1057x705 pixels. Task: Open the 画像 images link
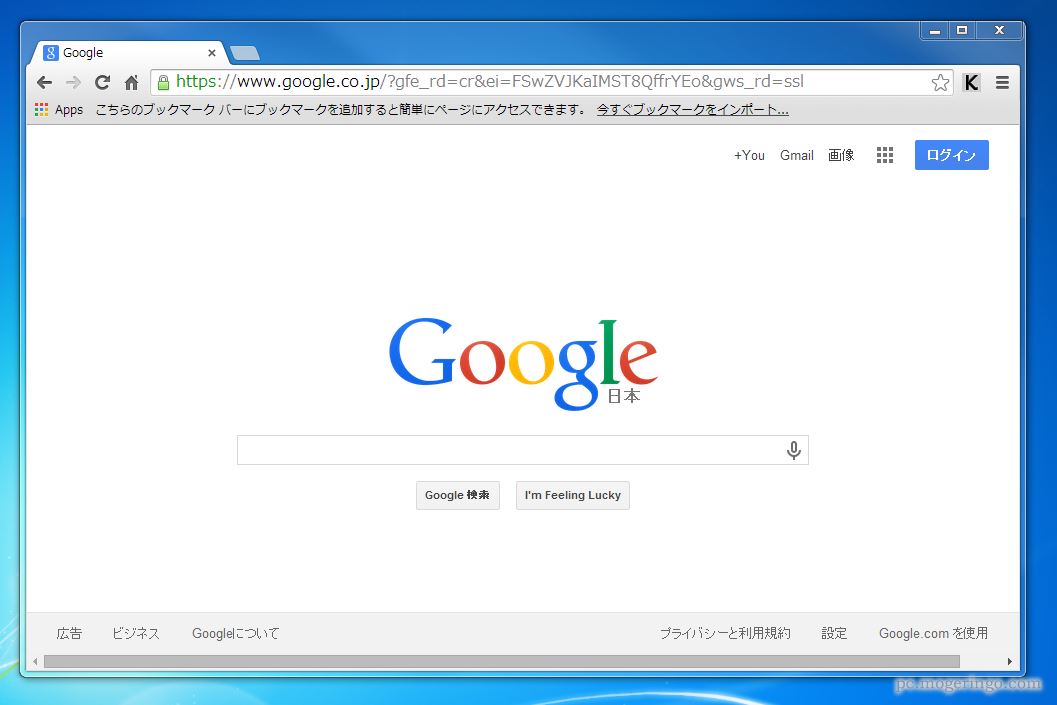pos(841,155)
